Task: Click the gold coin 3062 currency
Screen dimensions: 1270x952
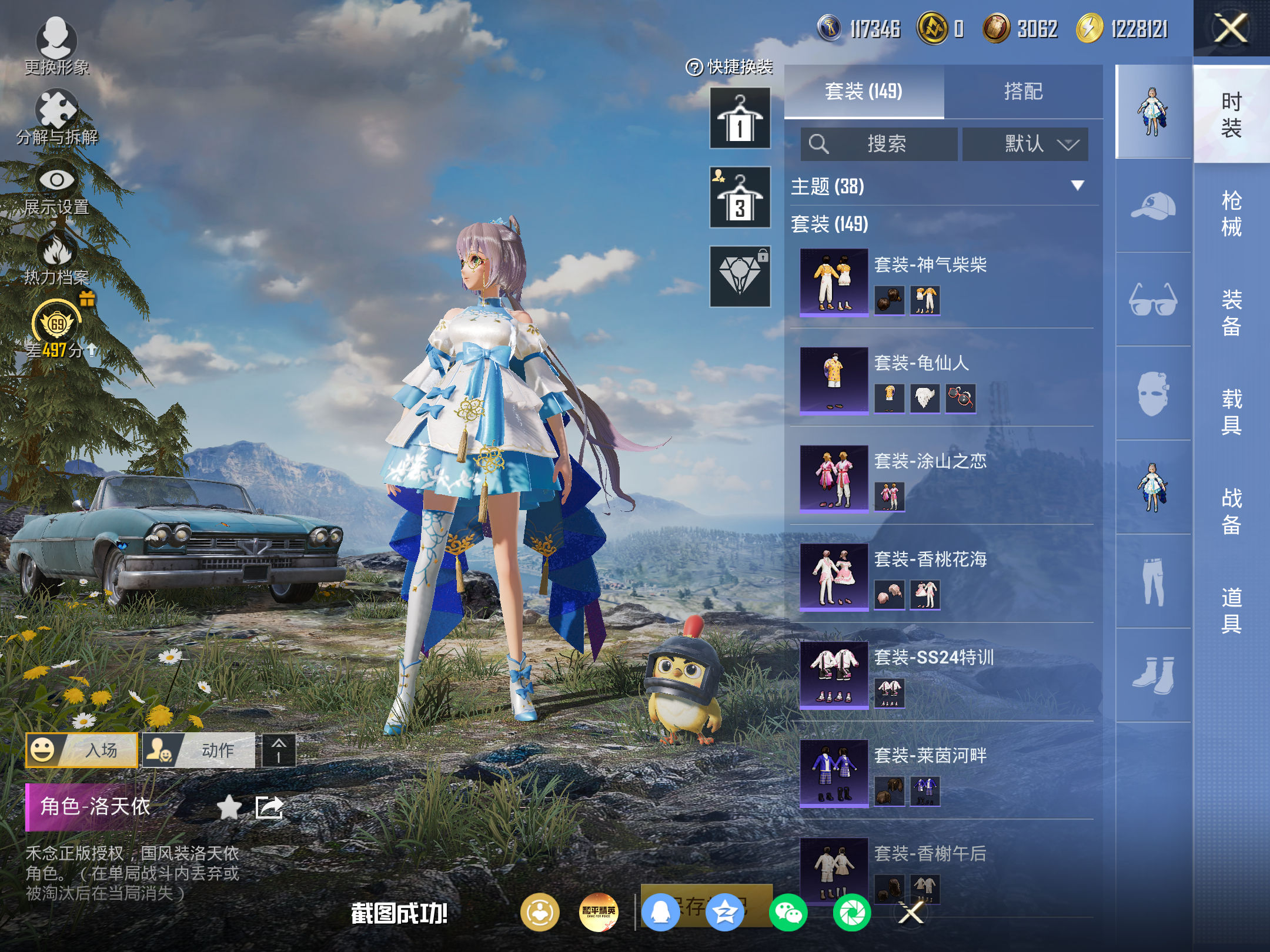Action: (996, 28)
